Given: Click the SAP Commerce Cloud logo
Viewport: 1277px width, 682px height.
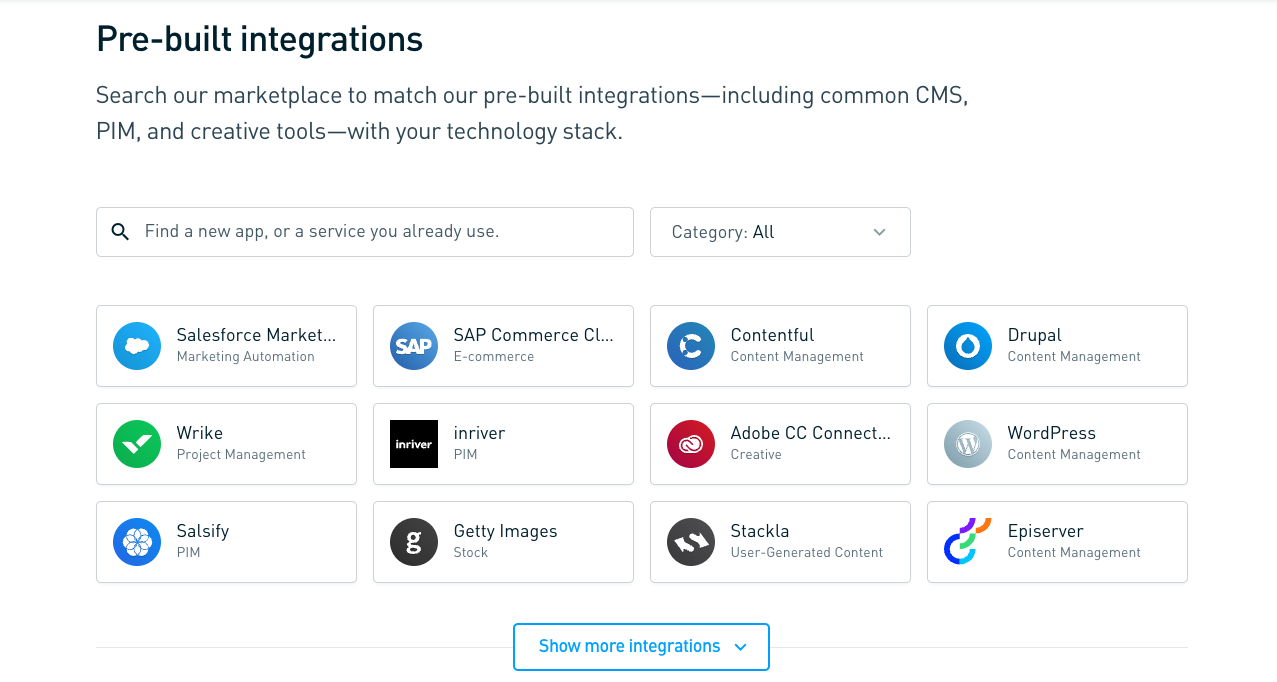Looking at the screenshot, I should [414, 346].
